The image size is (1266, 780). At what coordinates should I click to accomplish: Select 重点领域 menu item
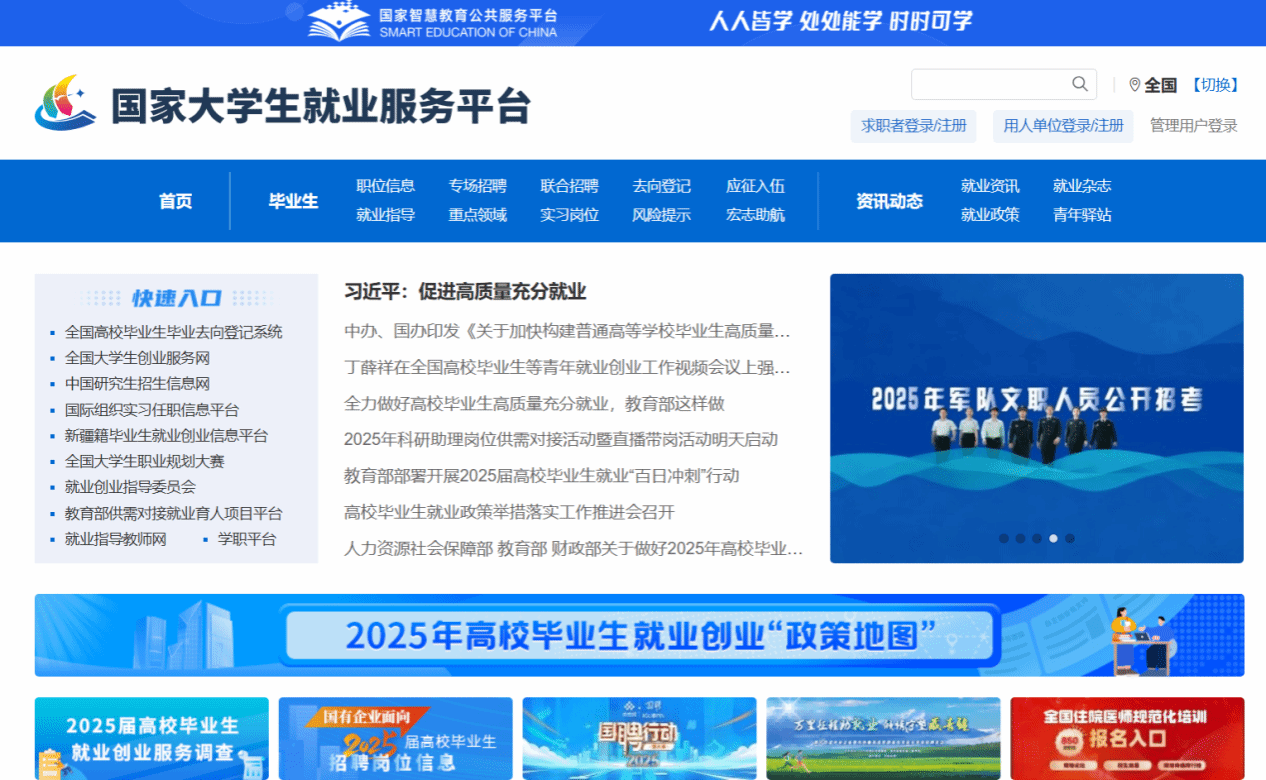coord(478,215)
